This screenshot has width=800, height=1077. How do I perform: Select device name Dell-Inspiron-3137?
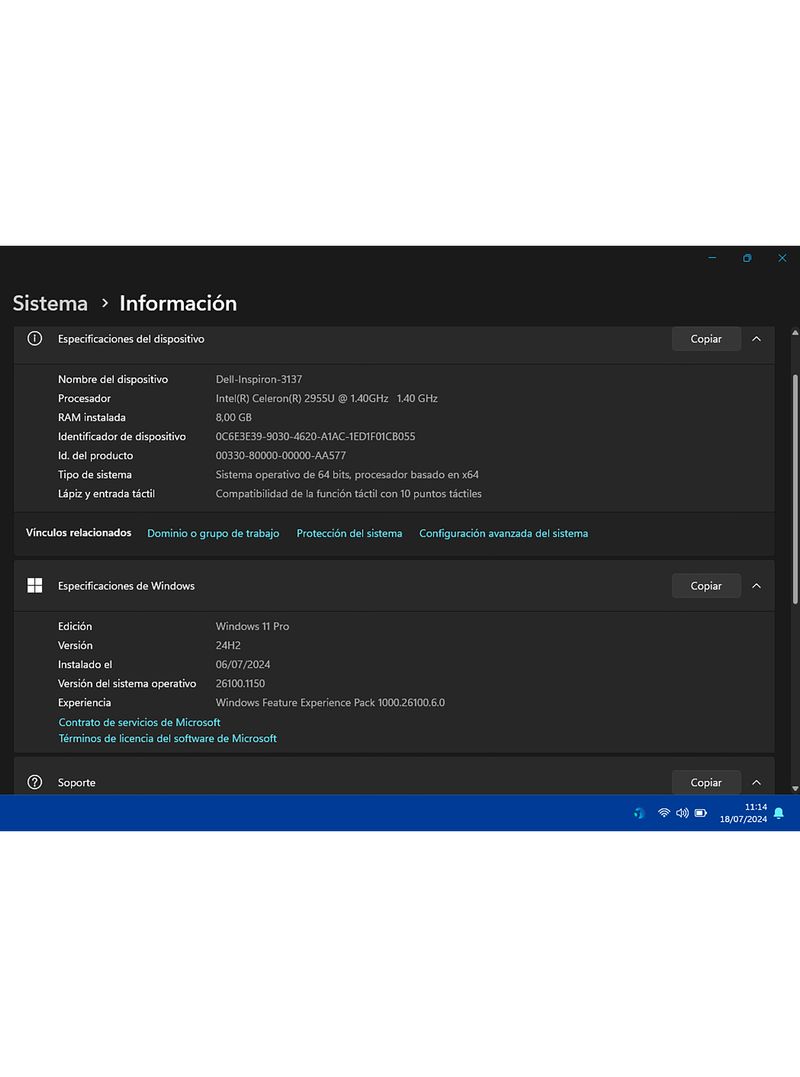tap(259, 379)
